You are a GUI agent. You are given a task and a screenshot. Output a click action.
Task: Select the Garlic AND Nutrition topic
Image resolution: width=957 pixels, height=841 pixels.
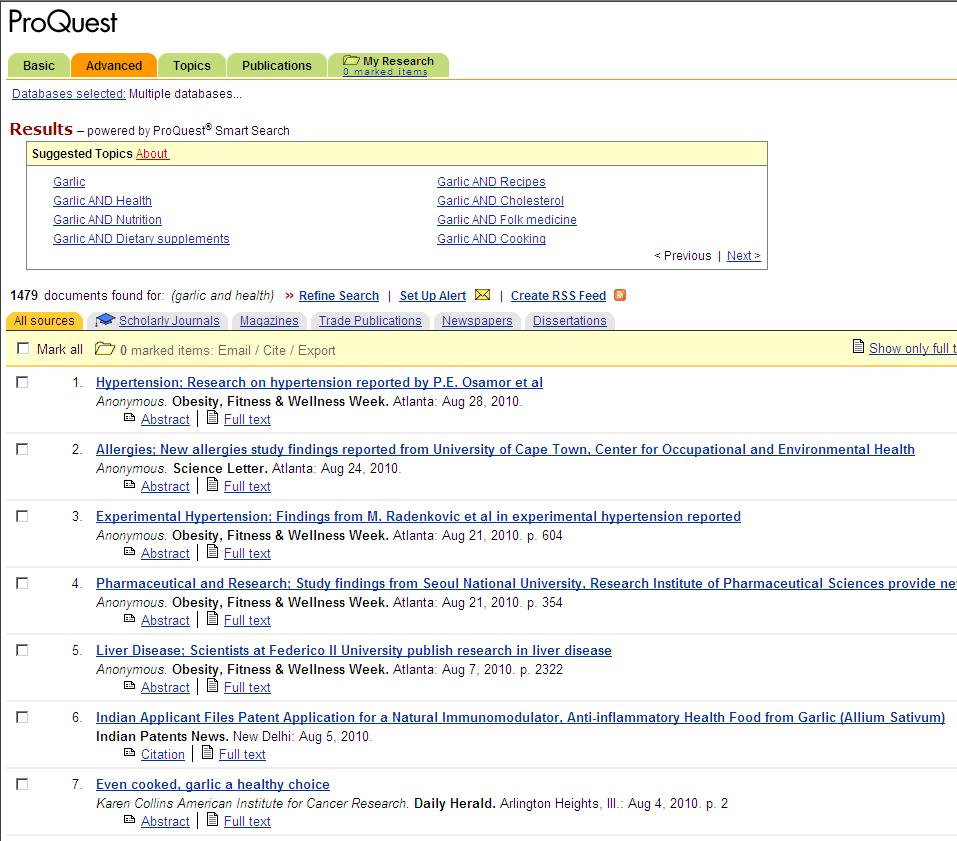pyautogui.click(x=107, y=220)
